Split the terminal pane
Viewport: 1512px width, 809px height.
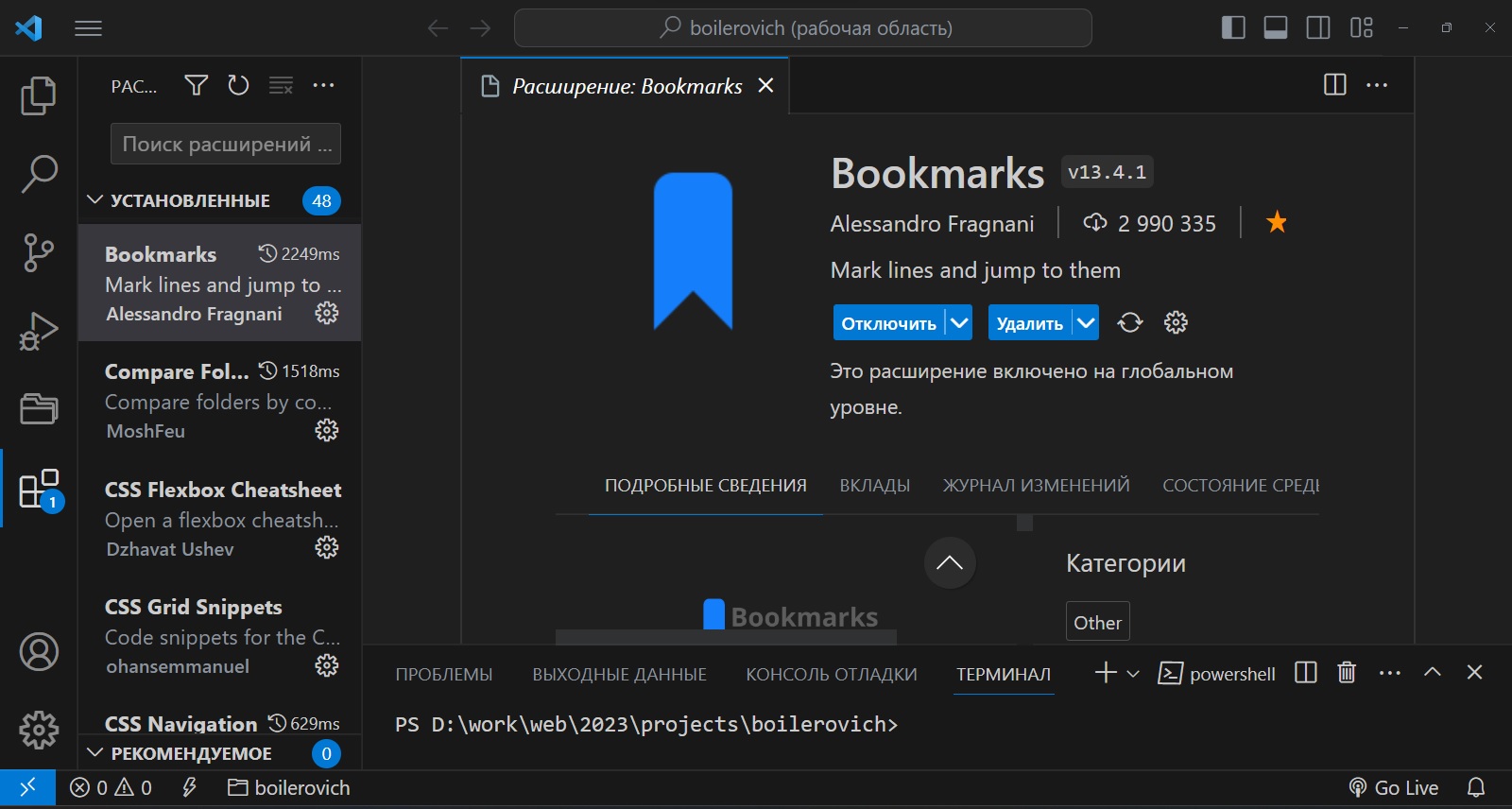(x=1306, y=673)
